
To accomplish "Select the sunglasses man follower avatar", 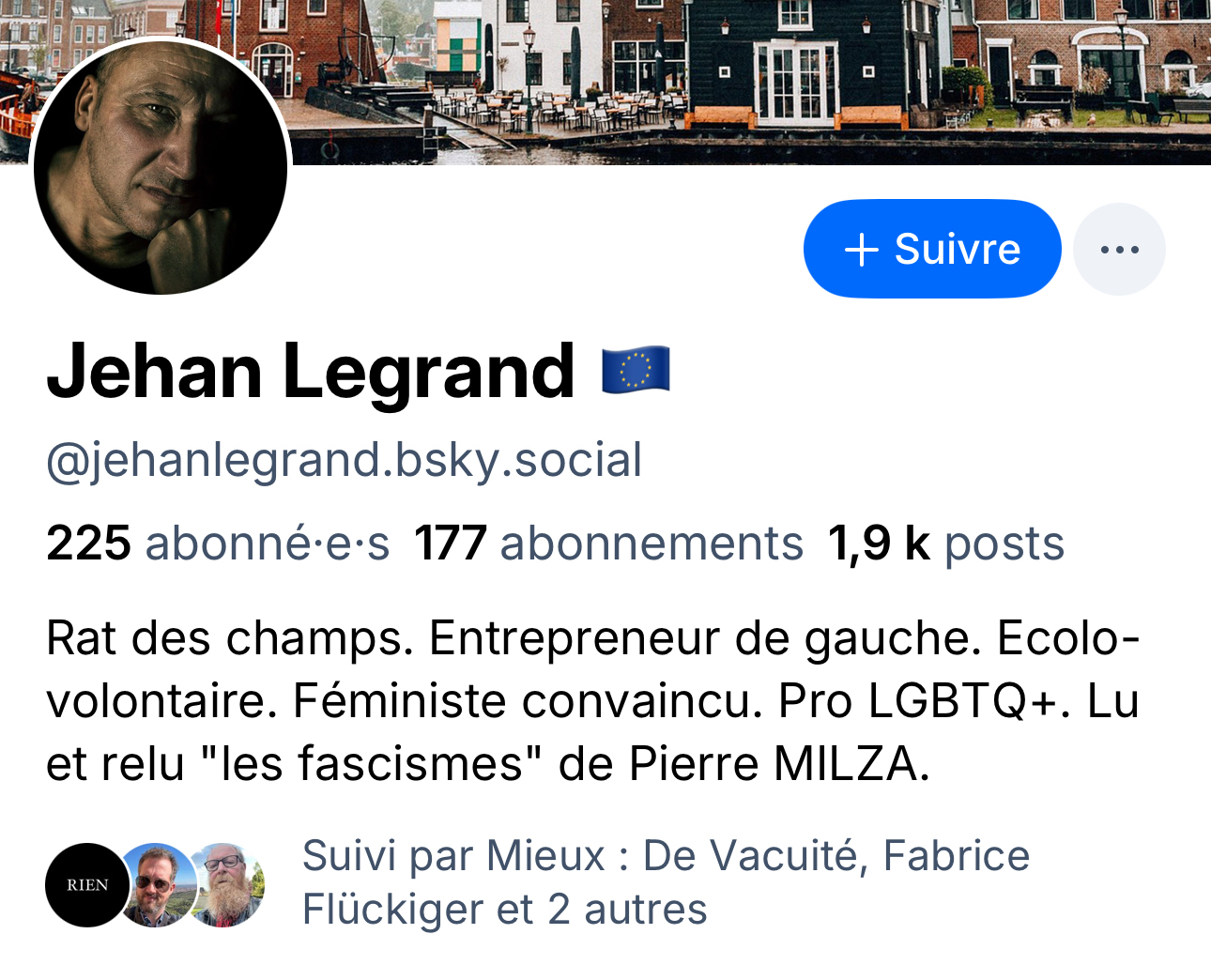I will point(156,884).
